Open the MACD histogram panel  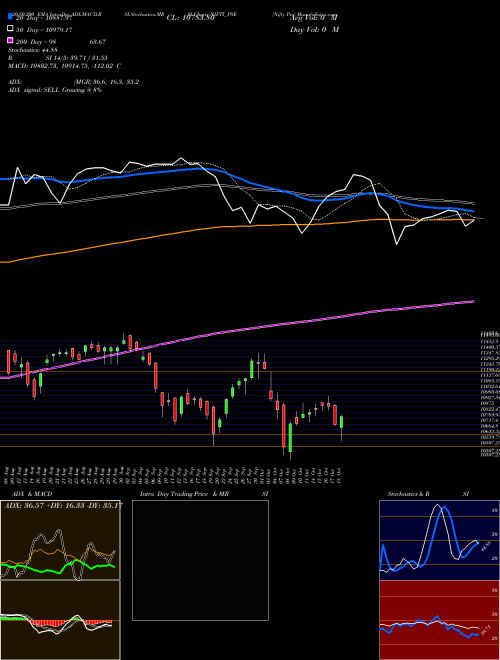click(x=60, y=620)
